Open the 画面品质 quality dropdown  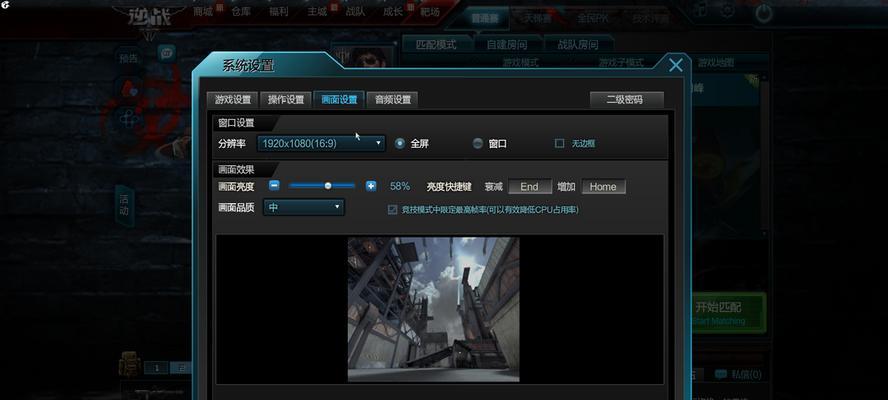[x=304, y=207]
